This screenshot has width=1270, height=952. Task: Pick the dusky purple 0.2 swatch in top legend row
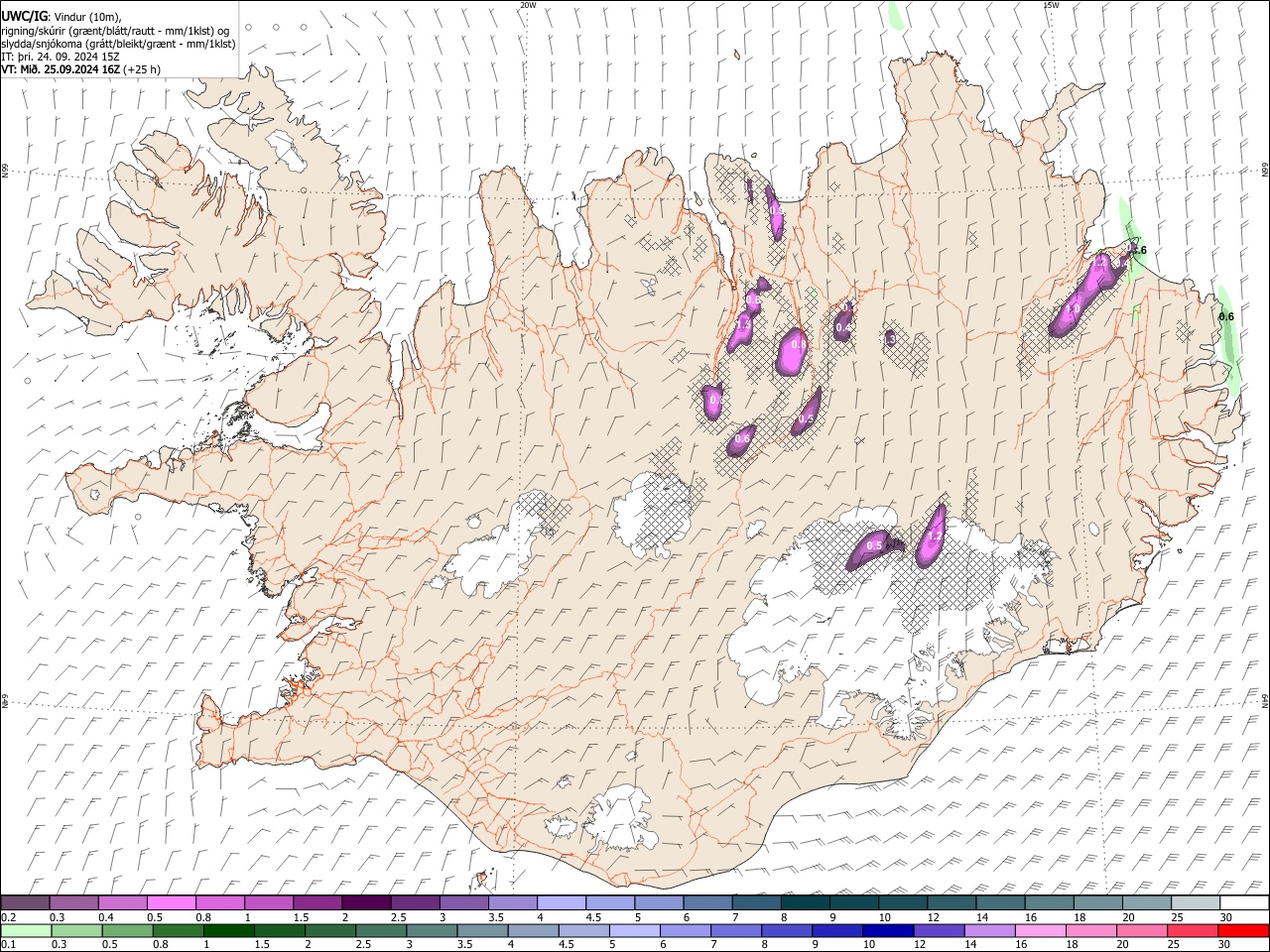point(25,902)
